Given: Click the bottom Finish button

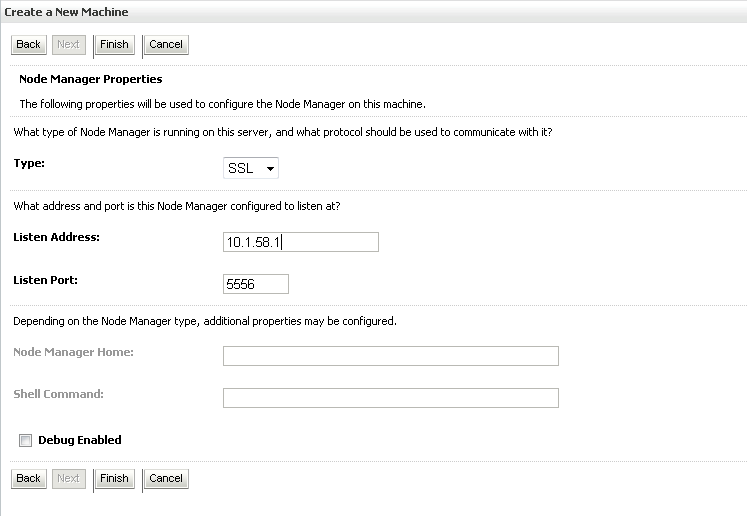Looking at the screenshot, I should tap(114, 478).
